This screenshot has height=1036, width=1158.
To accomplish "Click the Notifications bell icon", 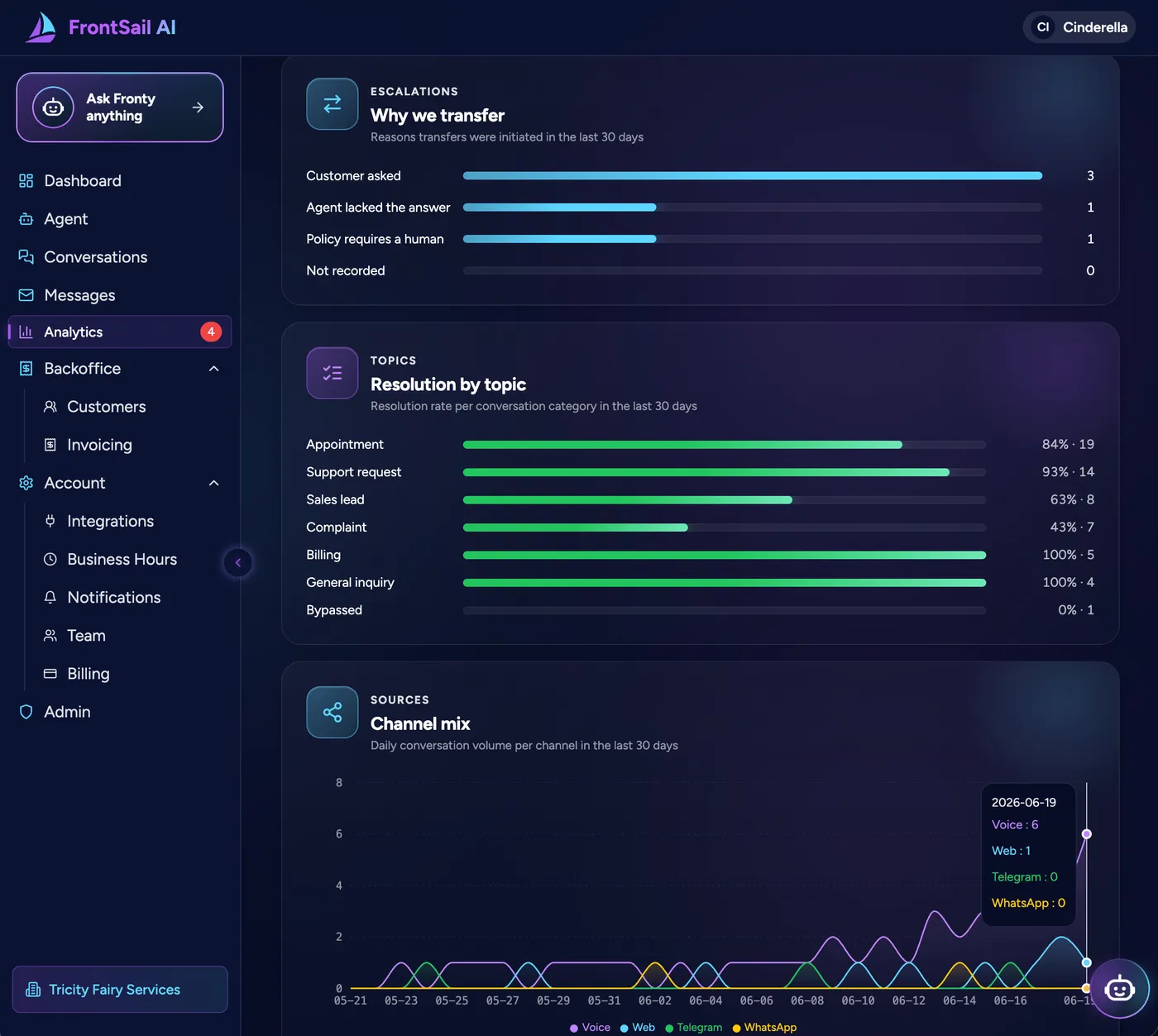I will pos(50,597).
